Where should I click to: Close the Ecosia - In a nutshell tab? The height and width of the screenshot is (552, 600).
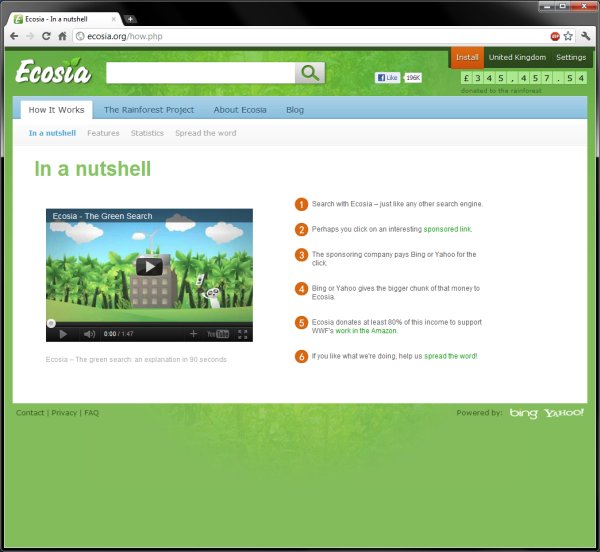point(114,19)
